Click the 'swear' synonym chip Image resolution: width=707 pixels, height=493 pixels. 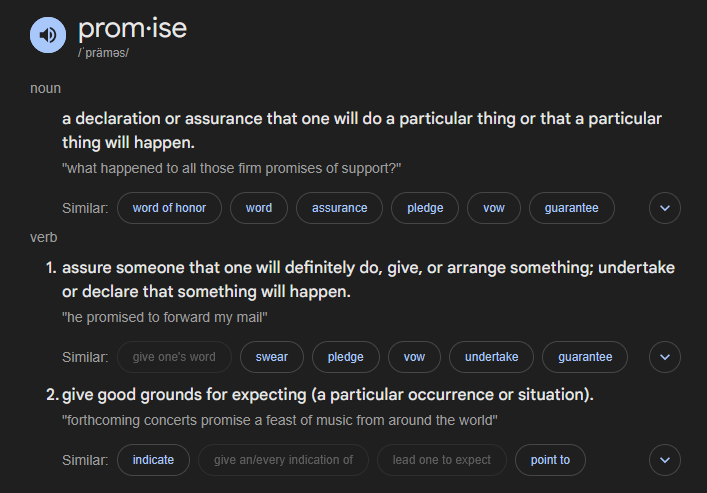click(x=272, y=357)
